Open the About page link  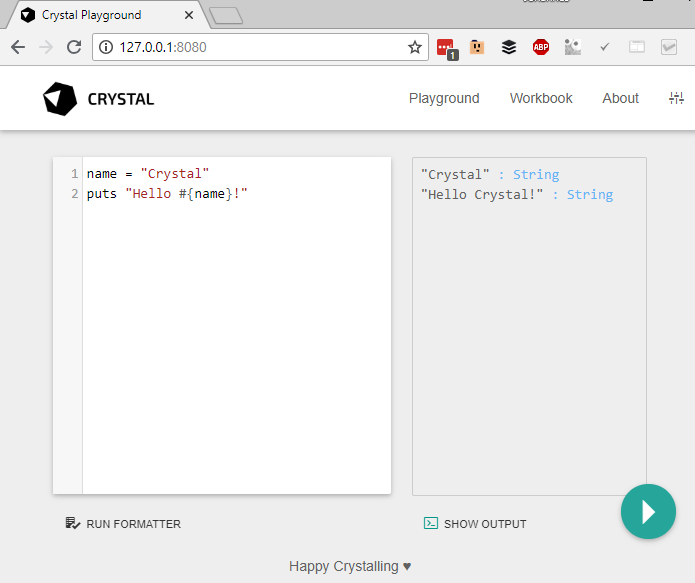click(x=620, y=98)
